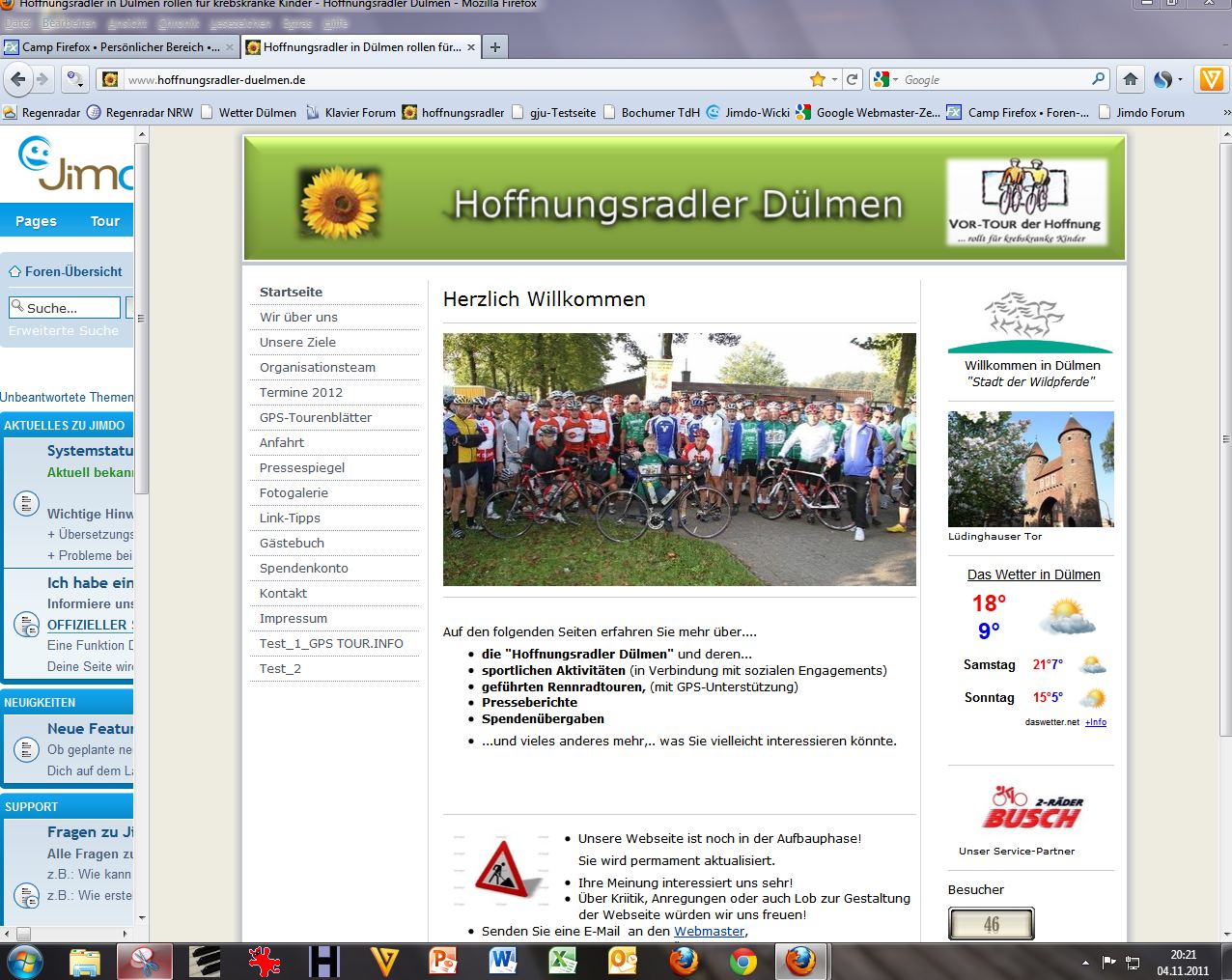Image resolution: width=1232 pixels, height=980 pixels.
Task: Launch Excel from the taskbar
Action: click(563, 962)
